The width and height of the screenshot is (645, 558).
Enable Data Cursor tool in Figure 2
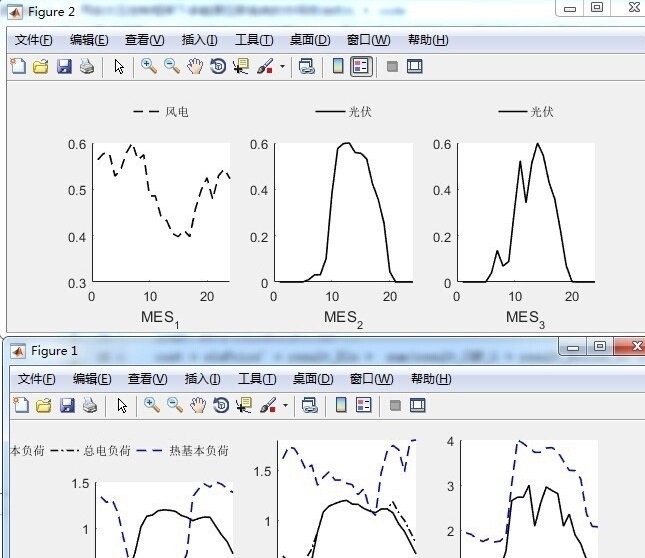[241, 66]
